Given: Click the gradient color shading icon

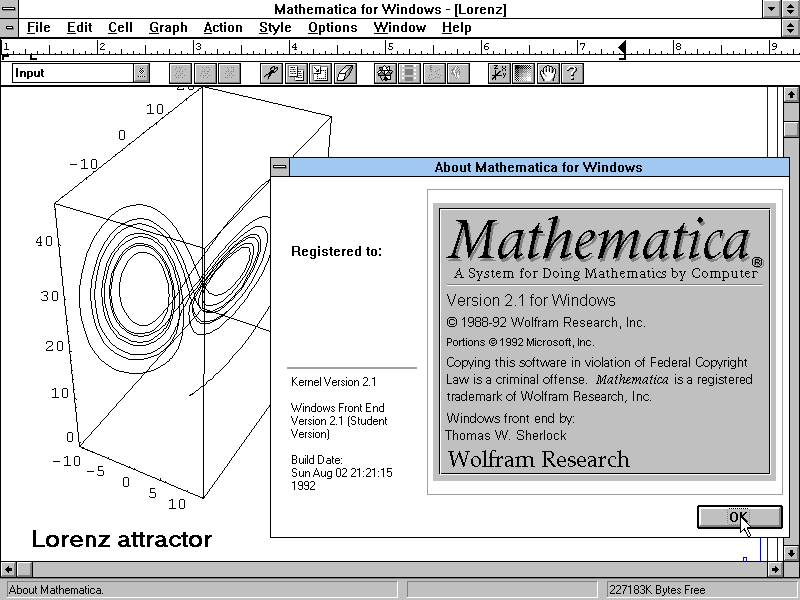Looking at the screenshot, I should tap(523, 73).
